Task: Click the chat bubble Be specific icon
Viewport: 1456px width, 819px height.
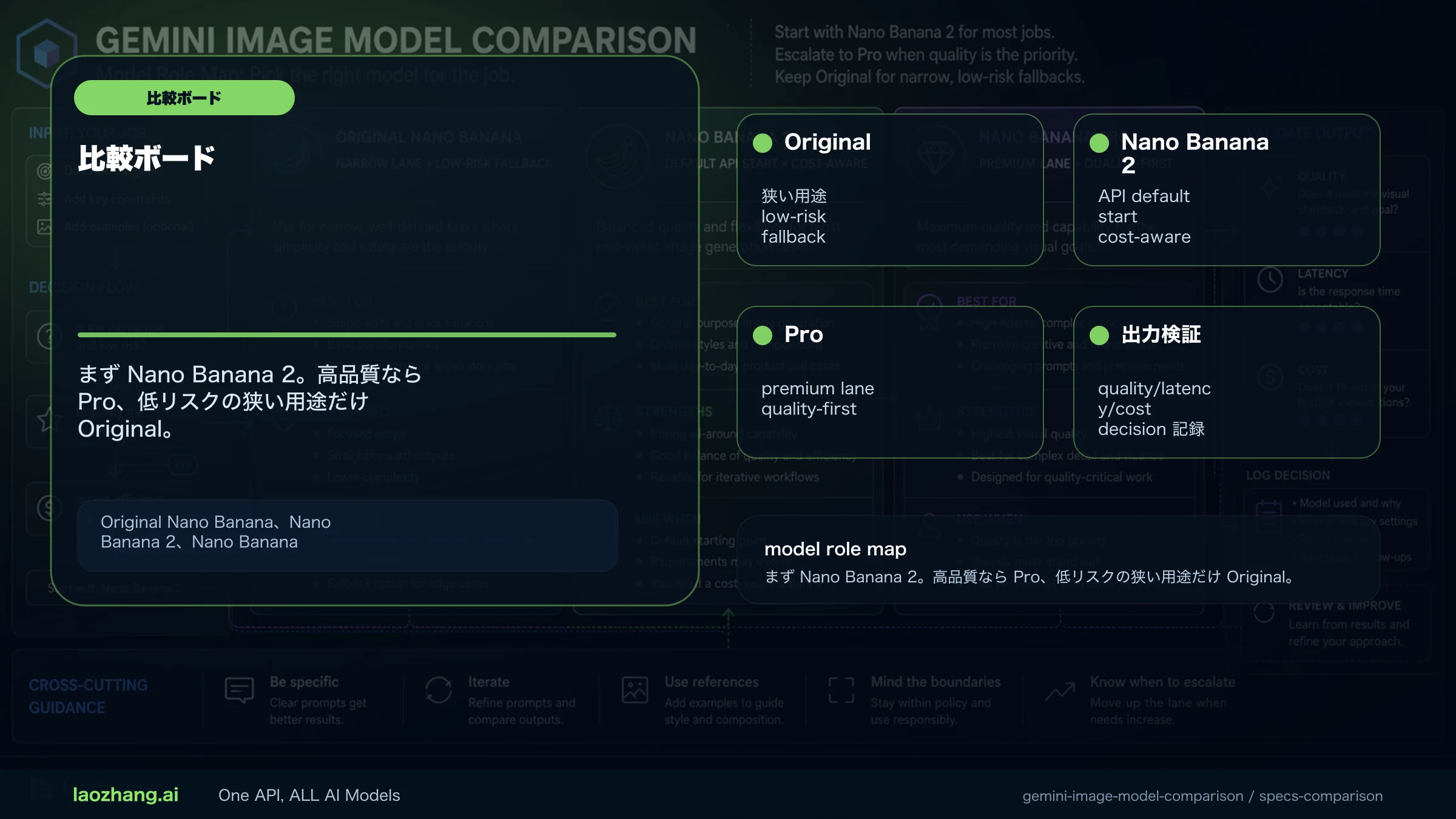Action: [x=239, y=690]
